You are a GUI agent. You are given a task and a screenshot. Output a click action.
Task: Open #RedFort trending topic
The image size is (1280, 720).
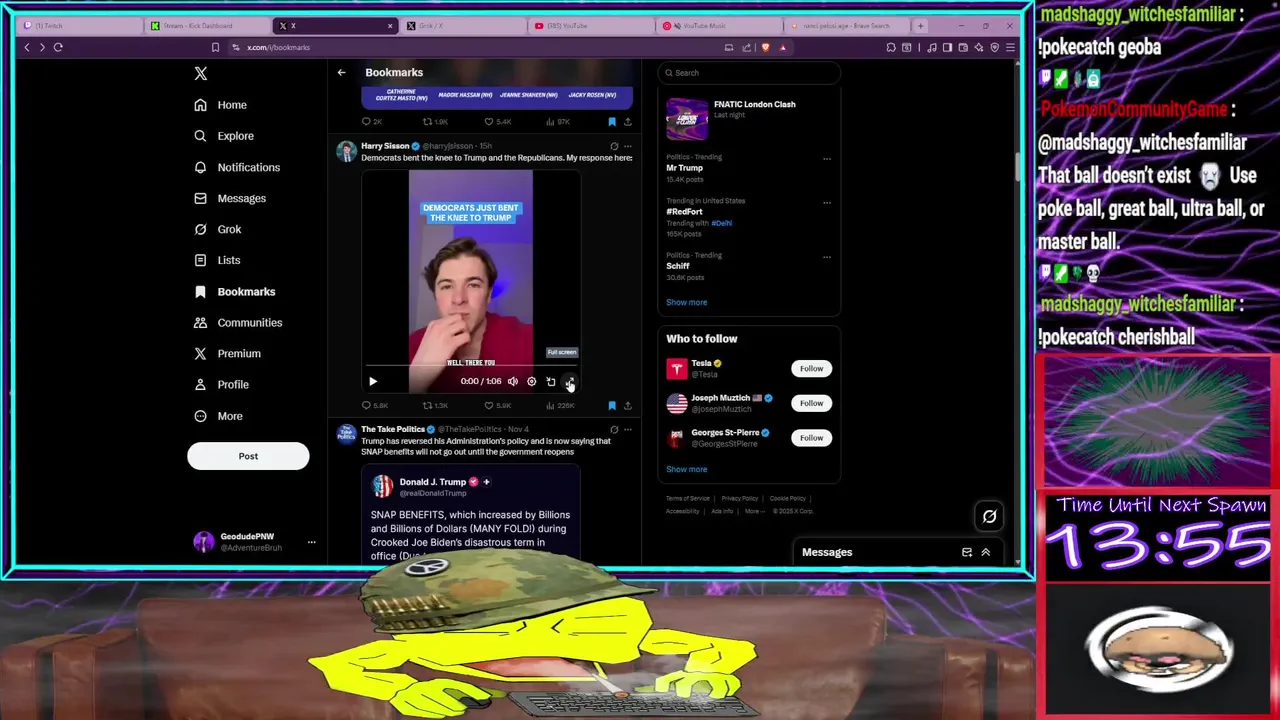(x=685, y=212)
